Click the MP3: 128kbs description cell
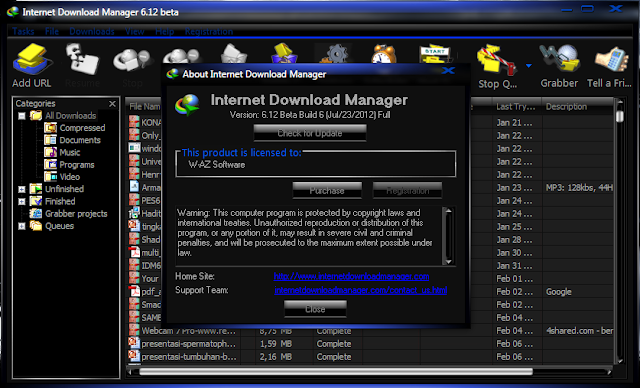This screenshot has height=388, width=640. (x=578, y=188)
